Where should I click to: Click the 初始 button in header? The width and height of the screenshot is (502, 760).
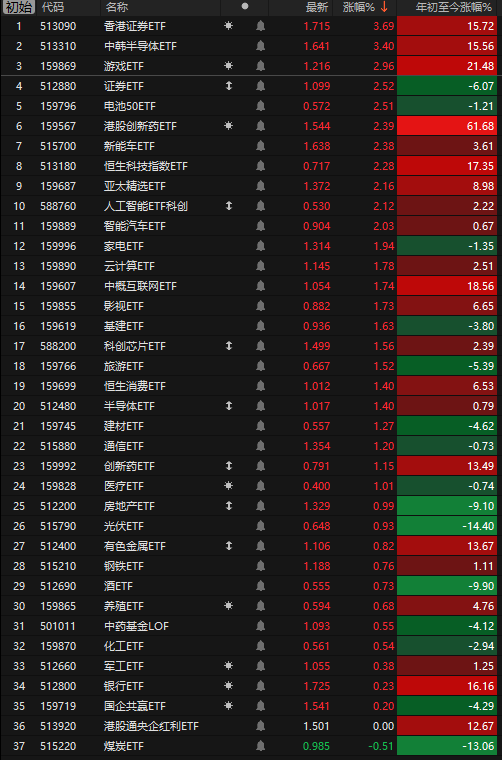(19, 7)
